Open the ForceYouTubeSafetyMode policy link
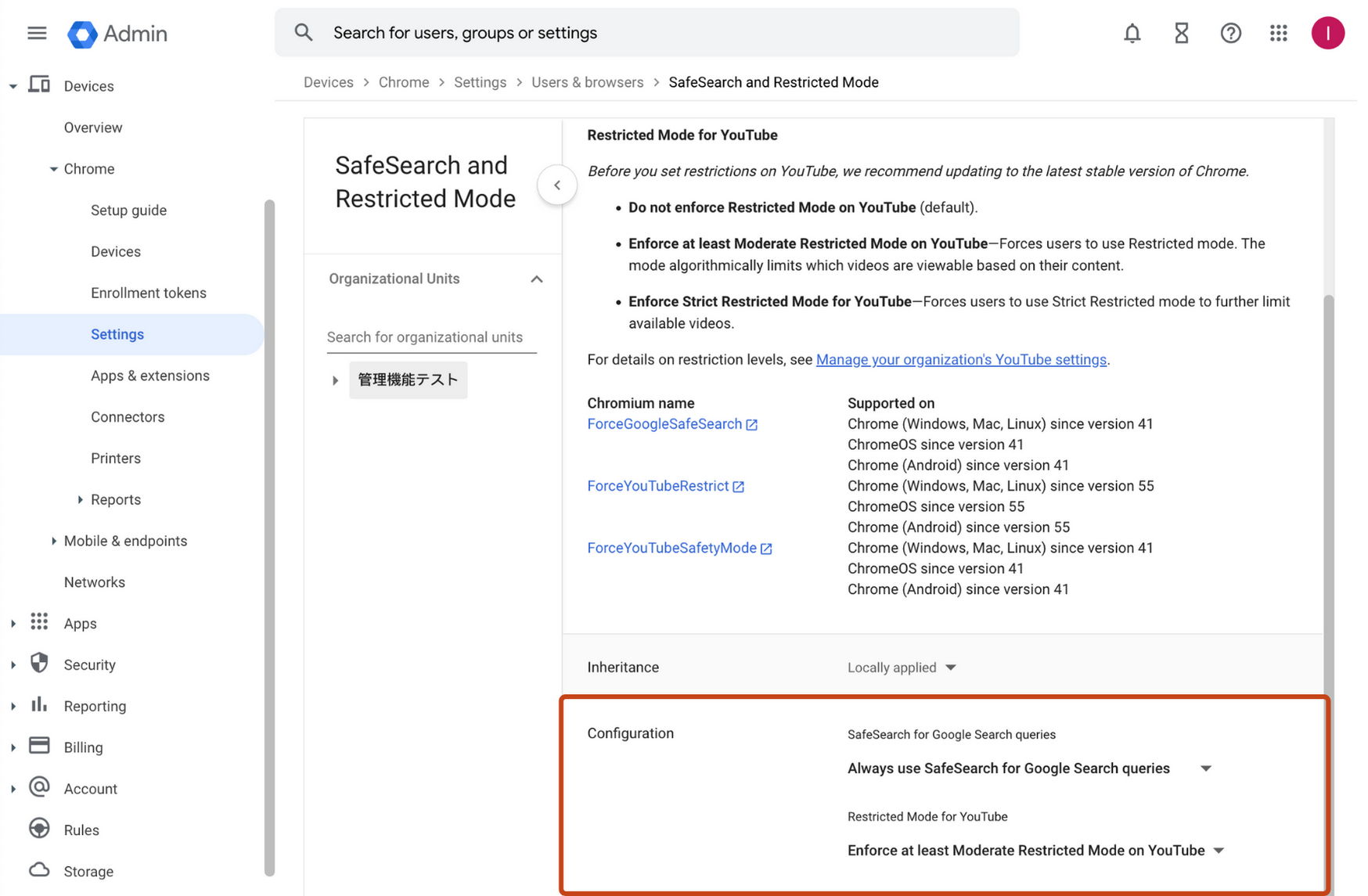The image size is (1368, 896). pos(672,548)
